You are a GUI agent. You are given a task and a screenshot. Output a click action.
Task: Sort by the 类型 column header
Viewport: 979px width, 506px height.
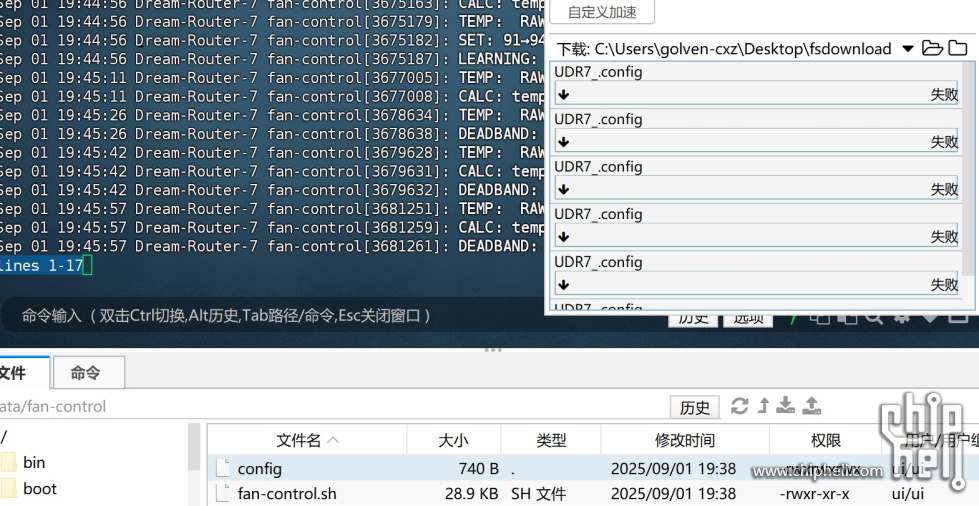pyautogui.click(x=551, y=440)
